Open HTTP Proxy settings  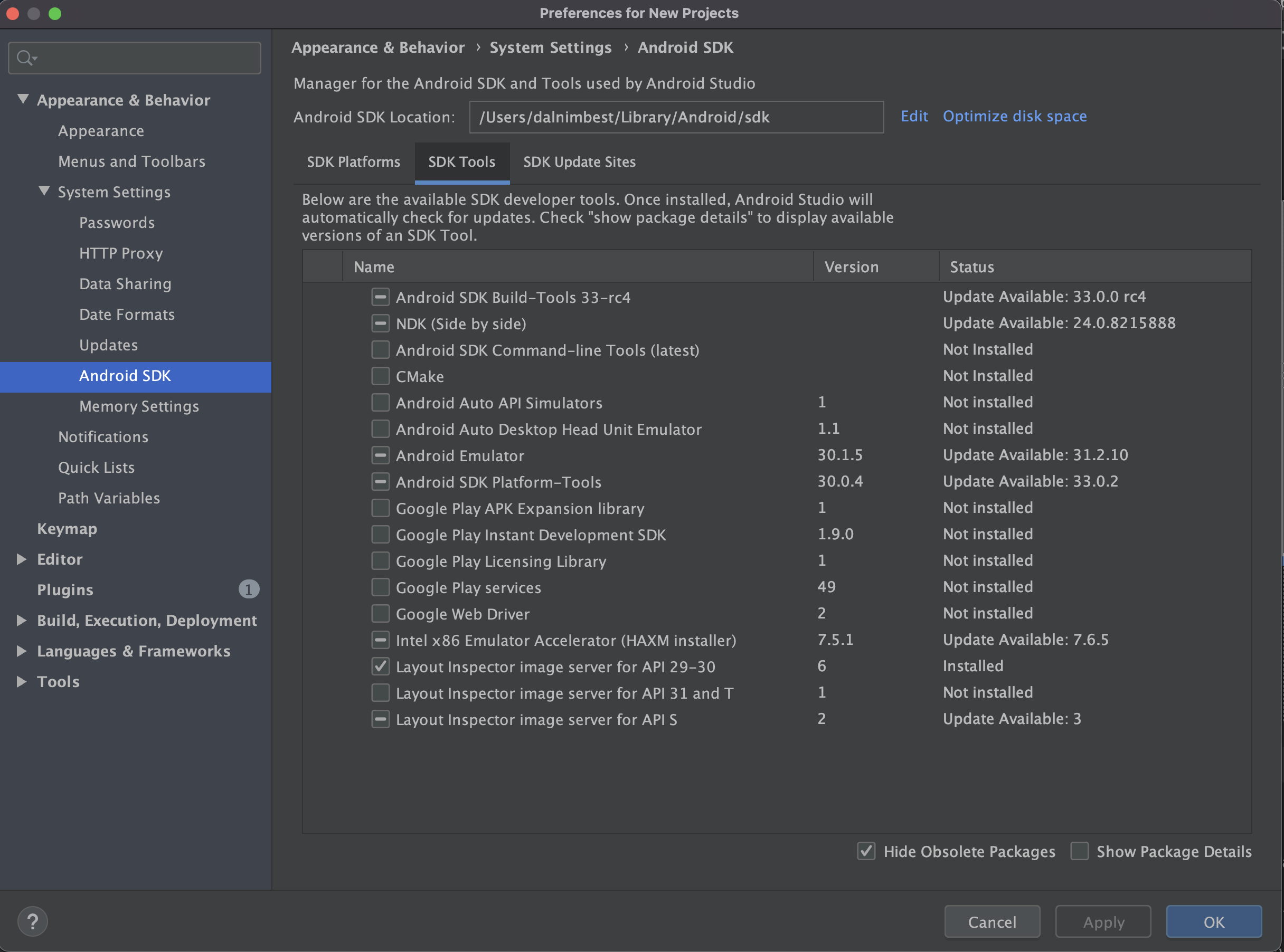[121, 253]
